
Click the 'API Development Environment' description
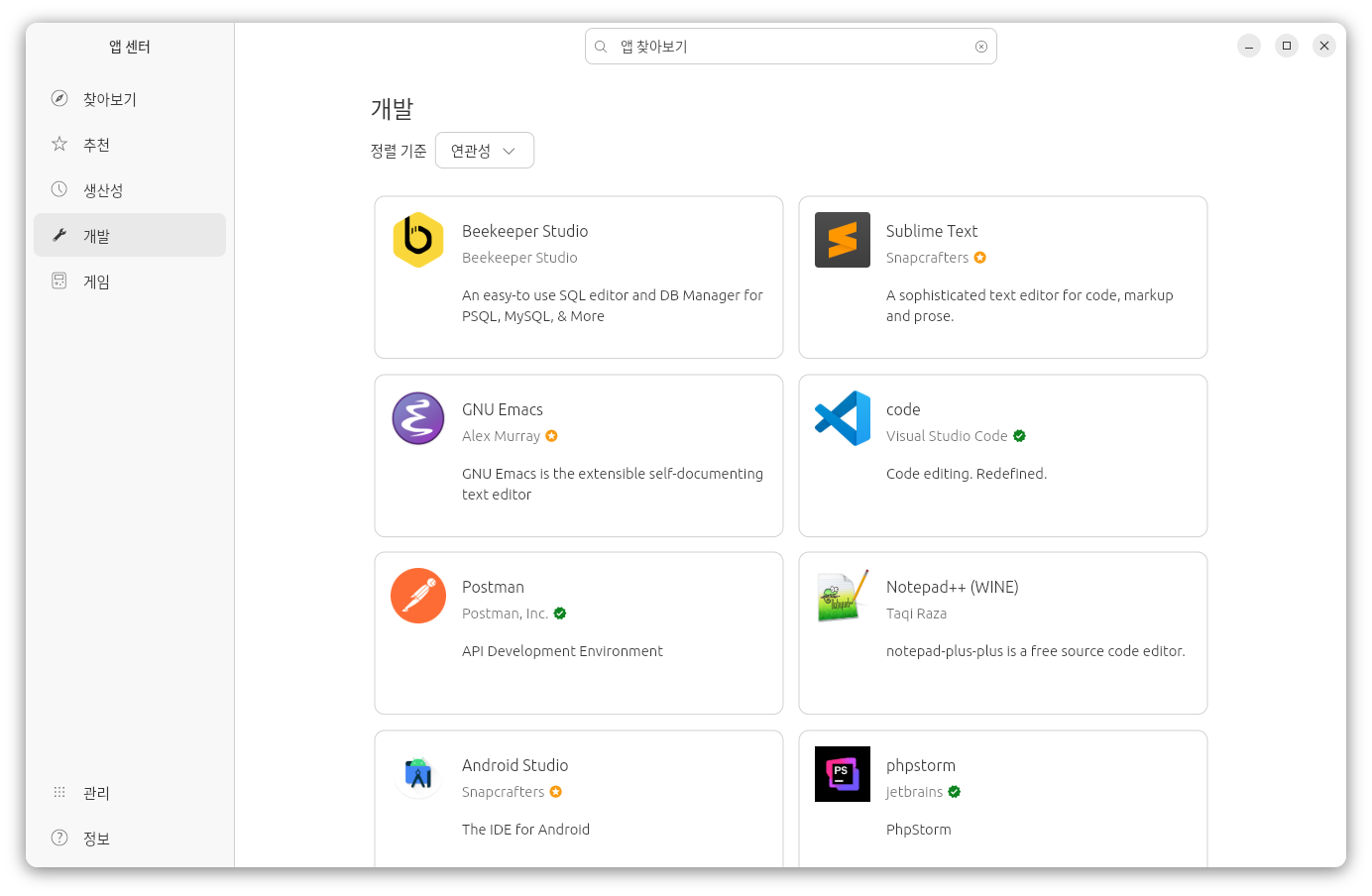562,651
